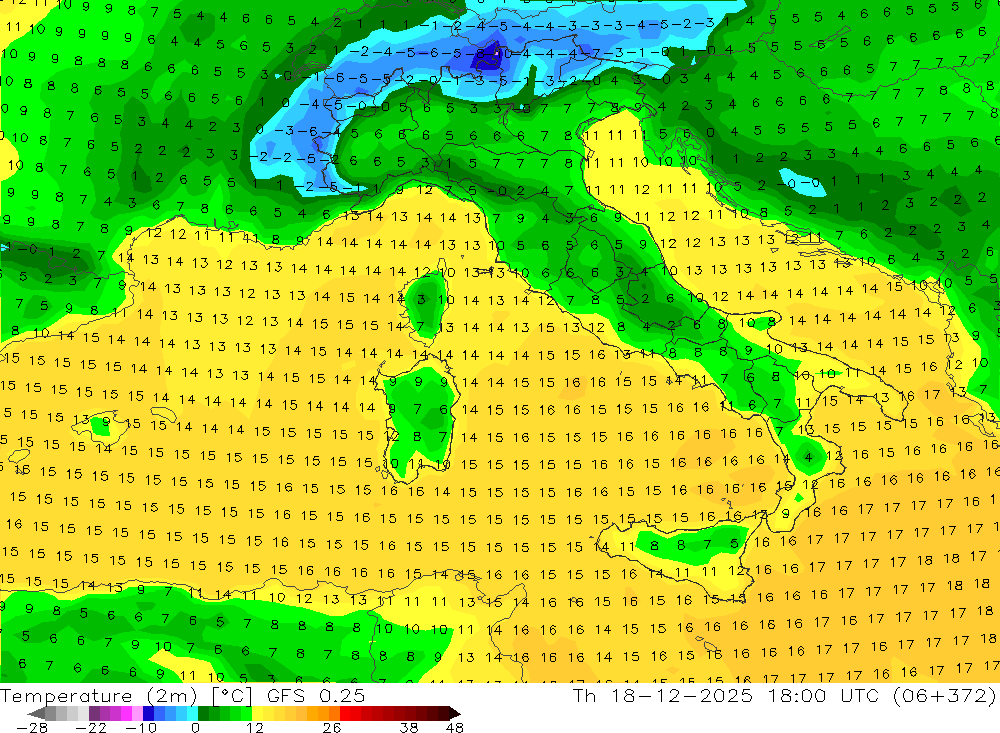Image resolution: width=1000 pixels, height=733 pixels.
Task: Click the '48' legend scale label
Action: tap(455, 727)
